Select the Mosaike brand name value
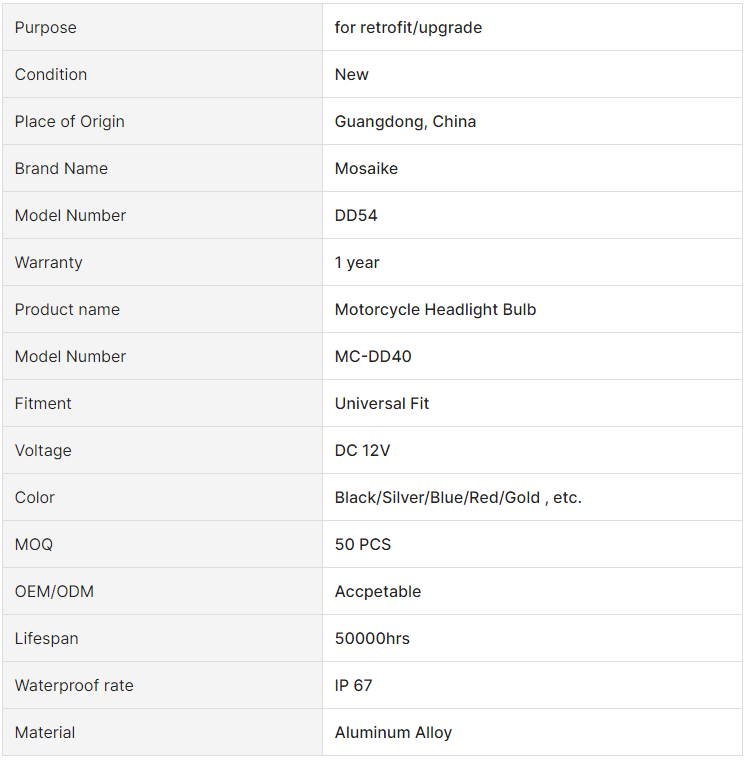748x760 pixels. [366, 168]
